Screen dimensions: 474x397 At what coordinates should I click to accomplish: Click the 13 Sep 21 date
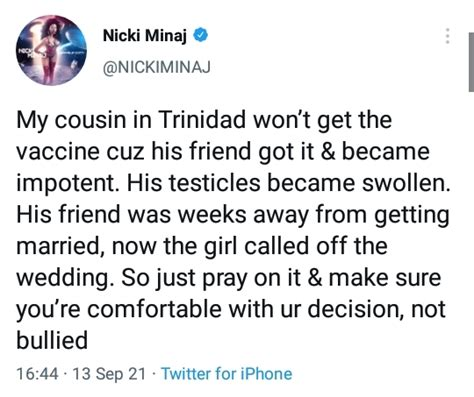pyautogui.click(x=108, y=374)
